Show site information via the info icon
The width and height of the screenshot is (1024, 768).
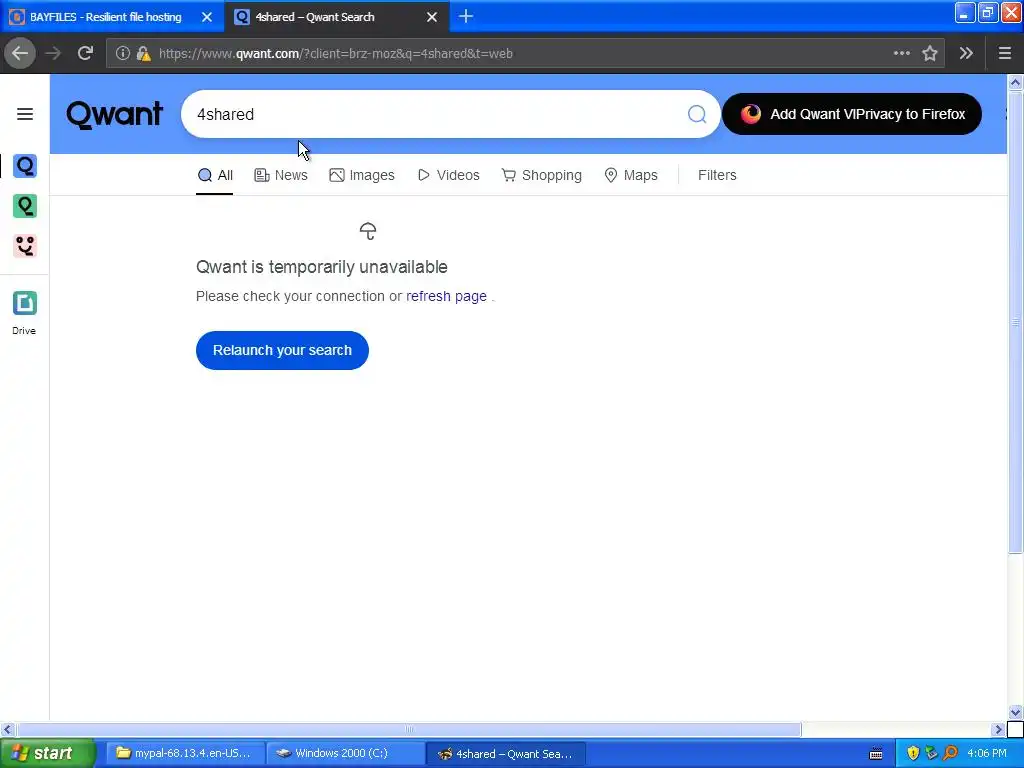tap(122, 53)
